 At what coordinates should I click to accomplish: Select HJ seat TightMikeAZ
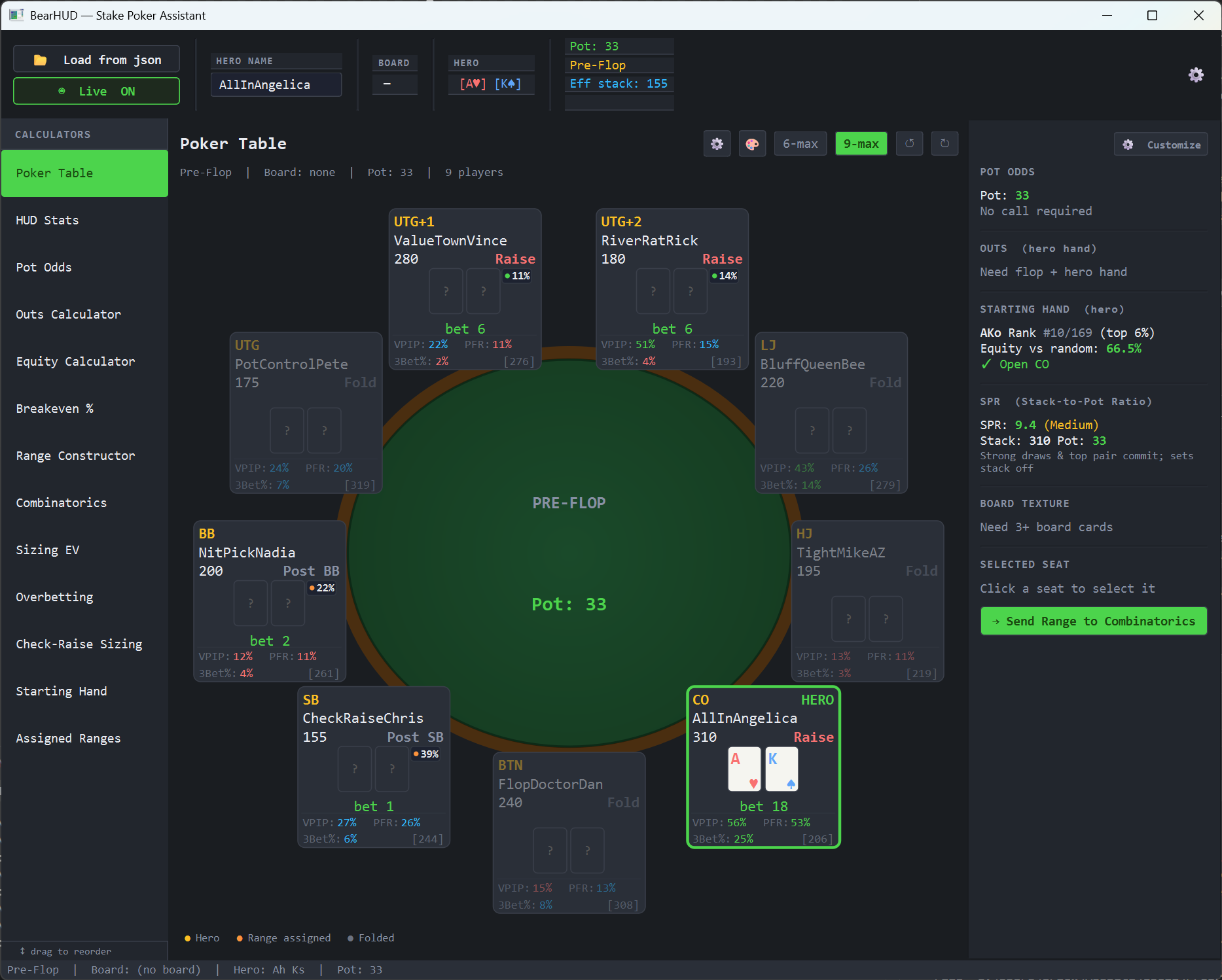(x=867, y=601)
